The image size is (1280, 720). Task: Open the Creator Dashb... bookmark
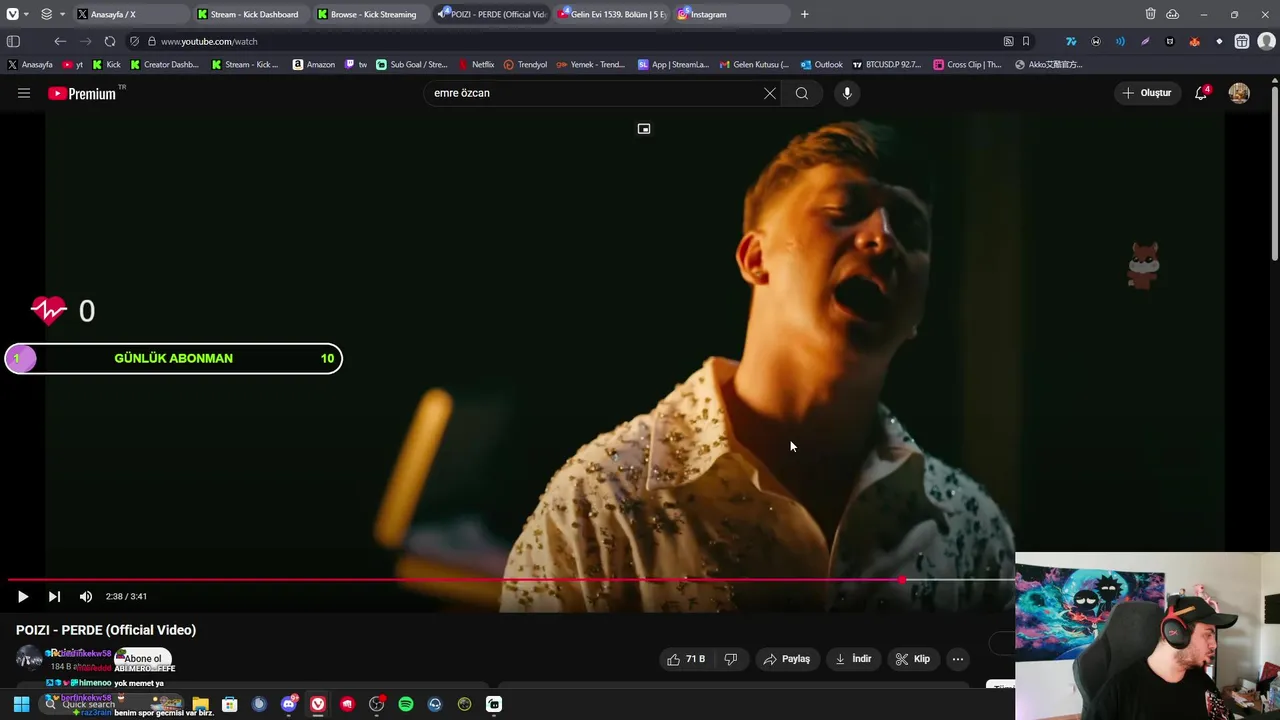coord(165,65)
